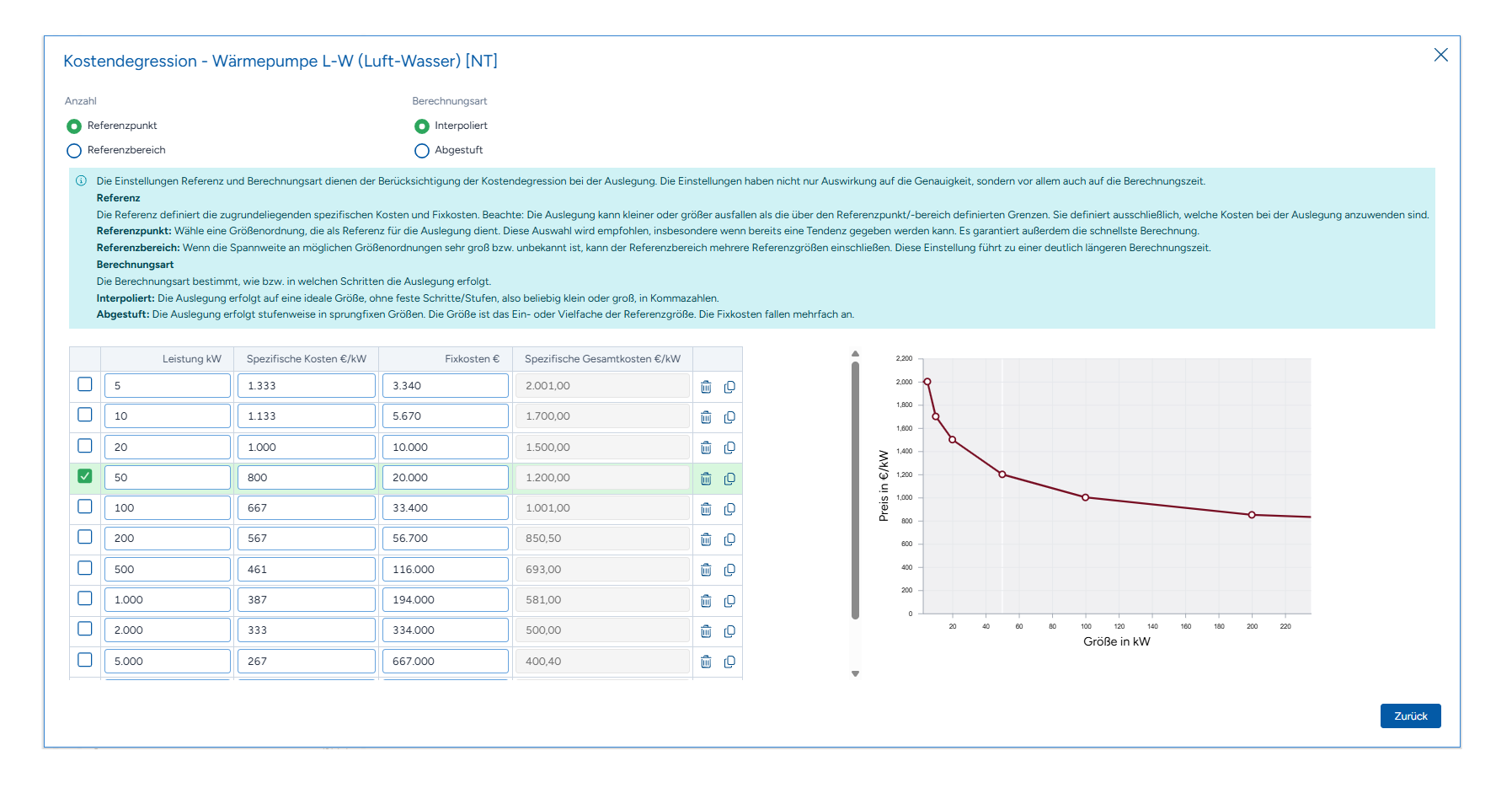Choose Interpoliert calculation type
1512x788 pixels.
422,126
